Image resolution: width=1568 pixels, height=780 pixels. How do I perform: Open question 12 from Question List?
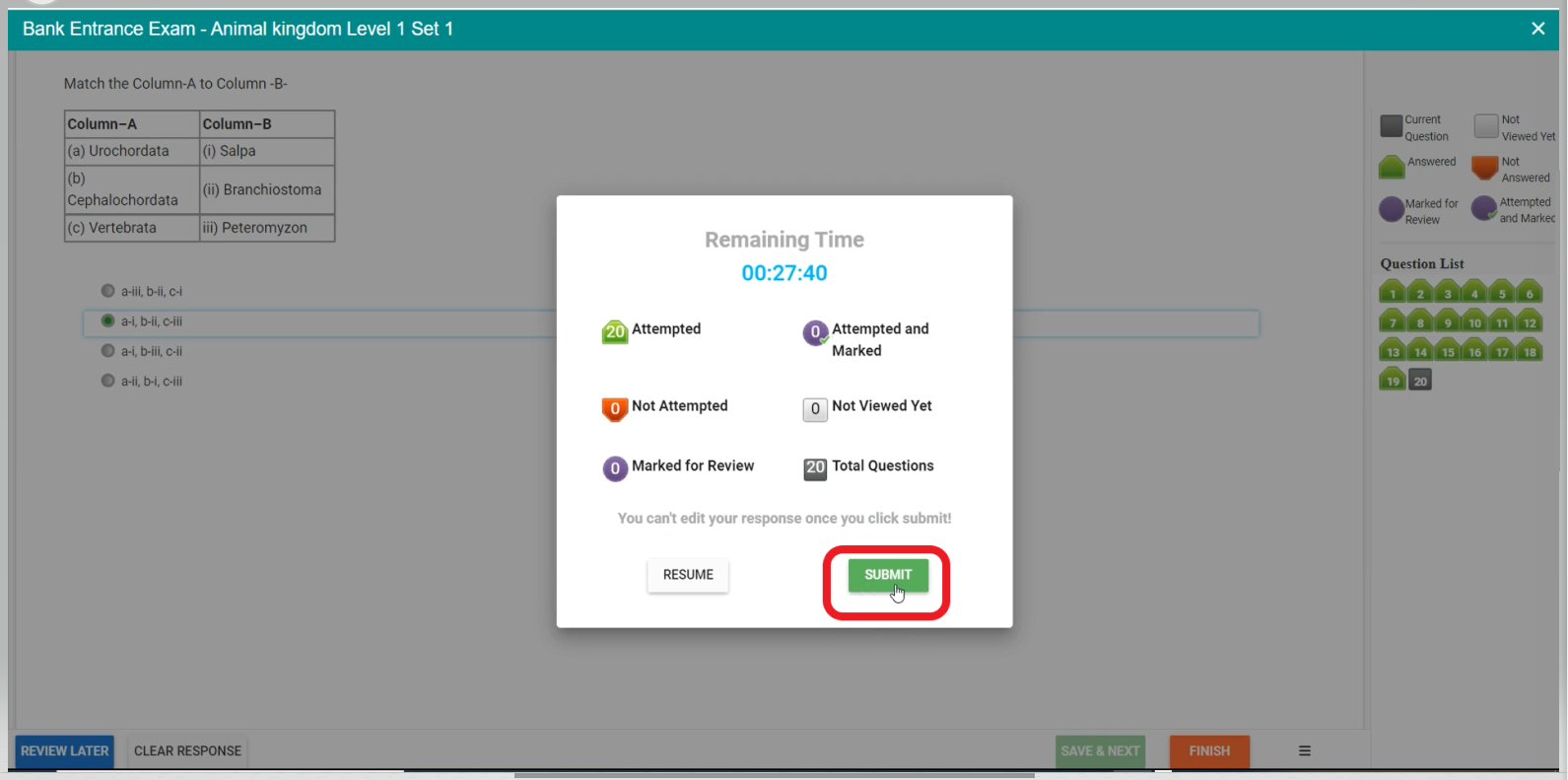click(1530, 322)
